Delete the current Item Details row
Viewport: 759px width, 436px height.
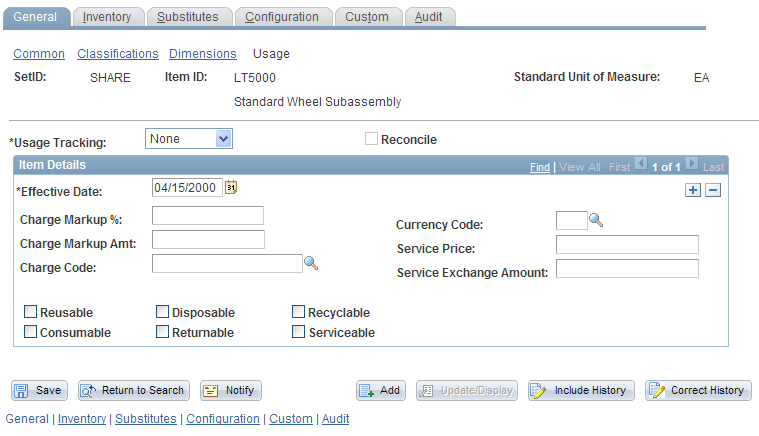[x=713, y=190]
